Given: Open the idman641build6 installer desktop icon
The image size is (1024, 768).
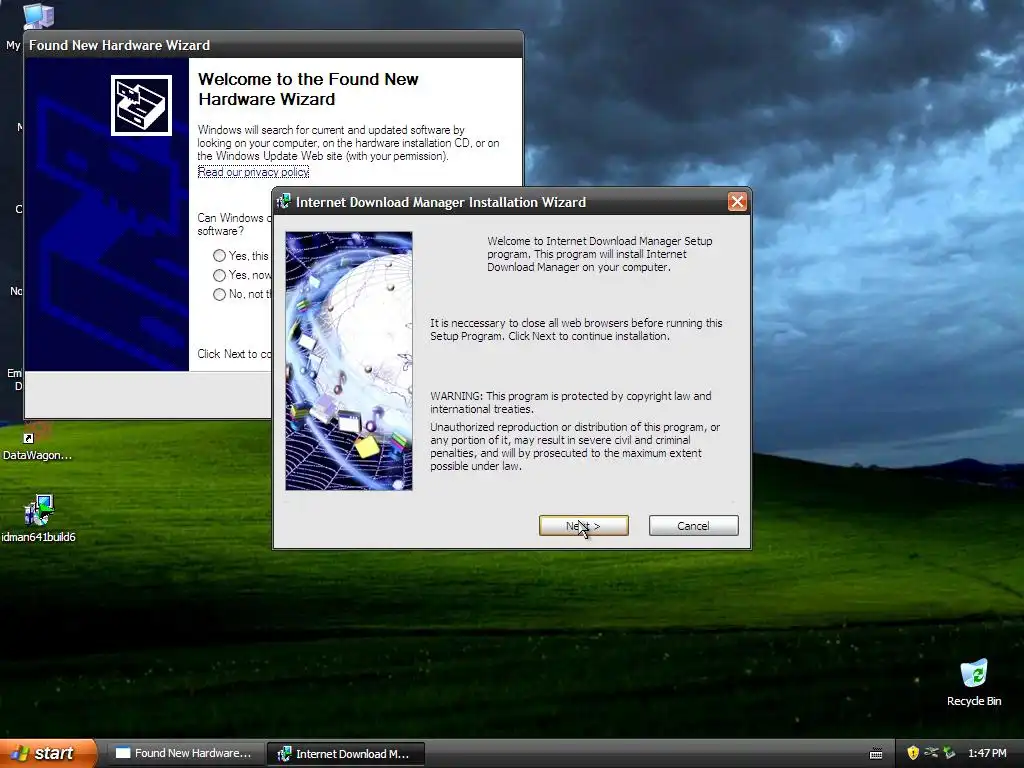Looking at the screenshot, I should (39, 518).
